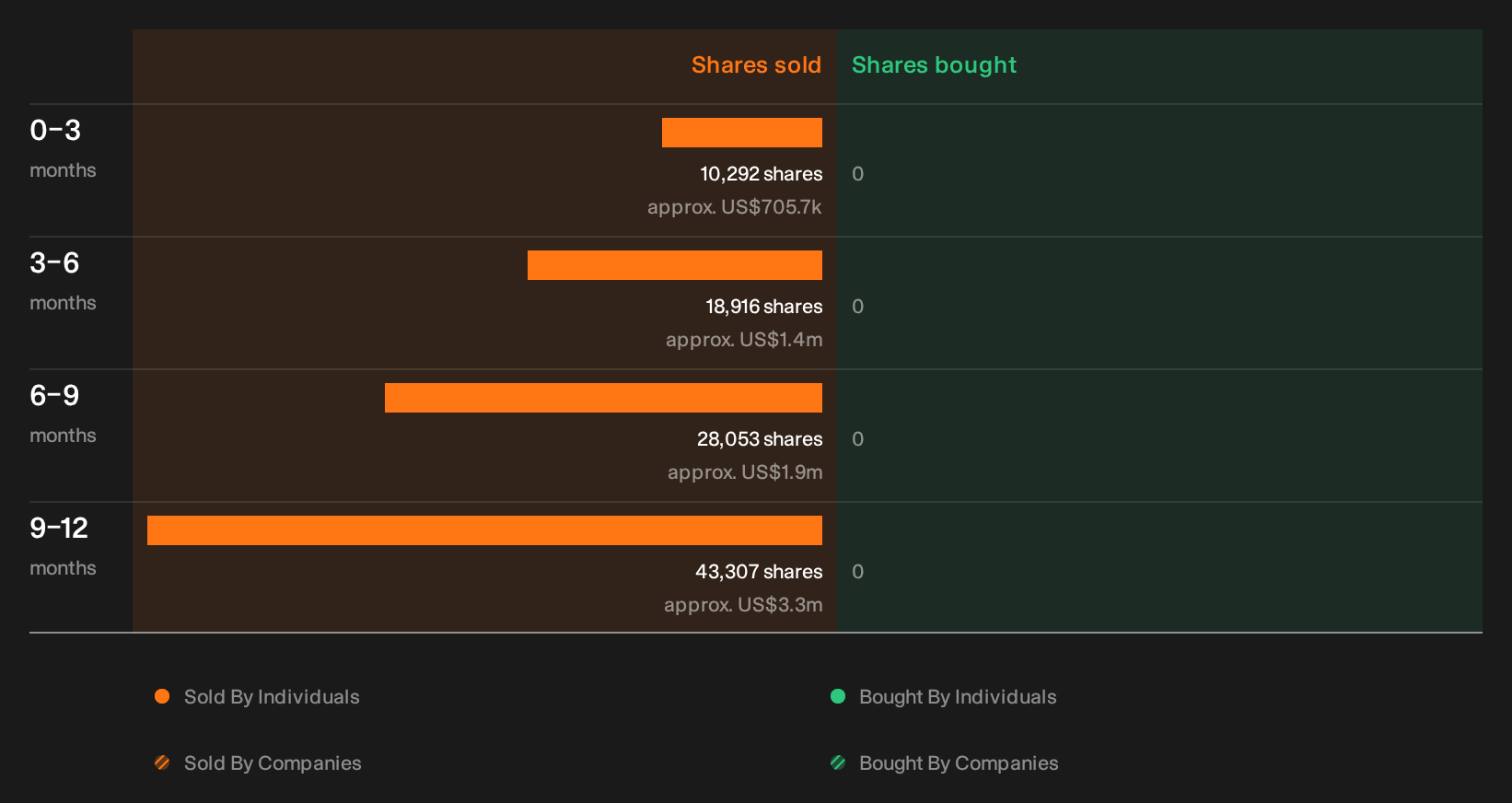This screenshot has width=1512, height=803.
Task: Click the 18,916 shares value
Action: coord(763,307)
